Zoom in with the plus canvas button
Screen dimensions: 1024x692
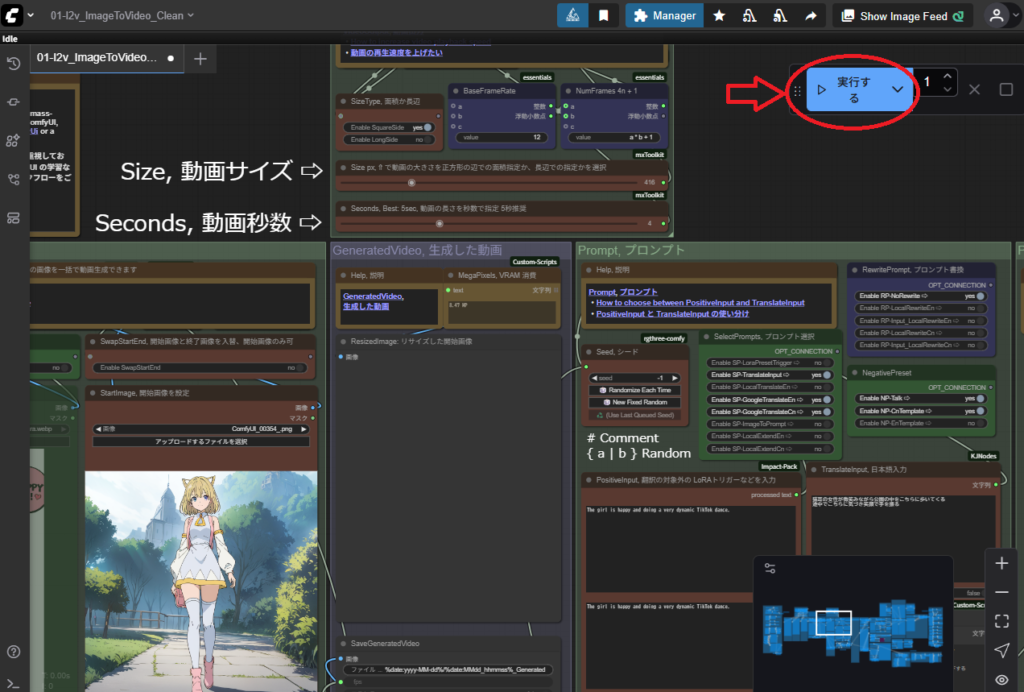(x=1002, y=563)
